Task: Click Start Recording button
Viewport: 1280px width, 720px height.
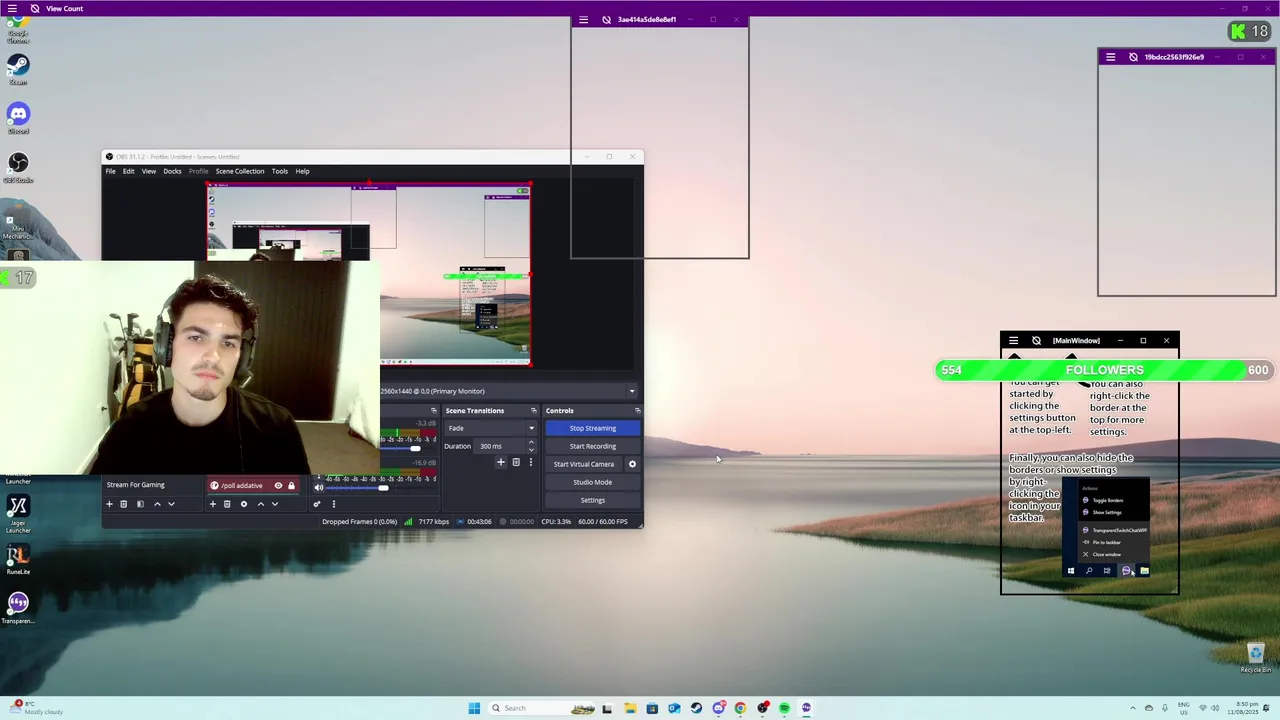Action: [592, 446]
